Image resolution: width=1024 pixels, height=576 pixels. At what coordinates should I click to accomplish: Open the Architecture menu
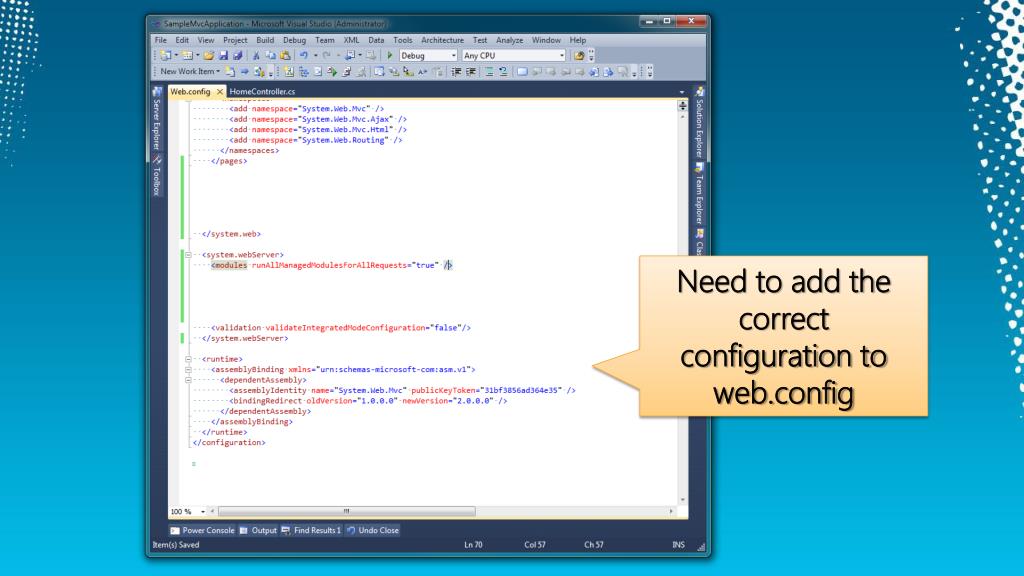(442, 40)
